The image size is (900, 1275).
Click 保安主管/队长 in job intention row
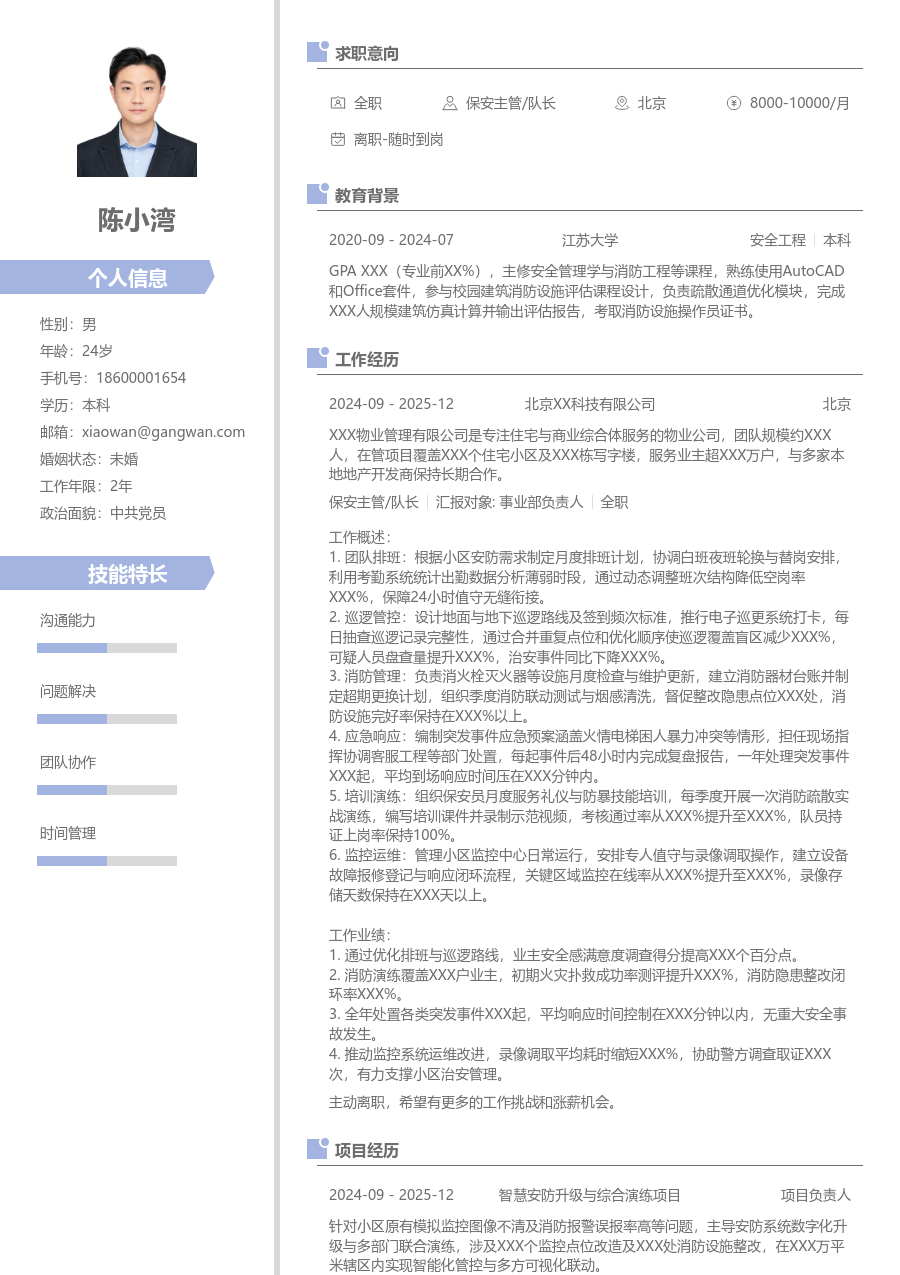click(511, 103)
